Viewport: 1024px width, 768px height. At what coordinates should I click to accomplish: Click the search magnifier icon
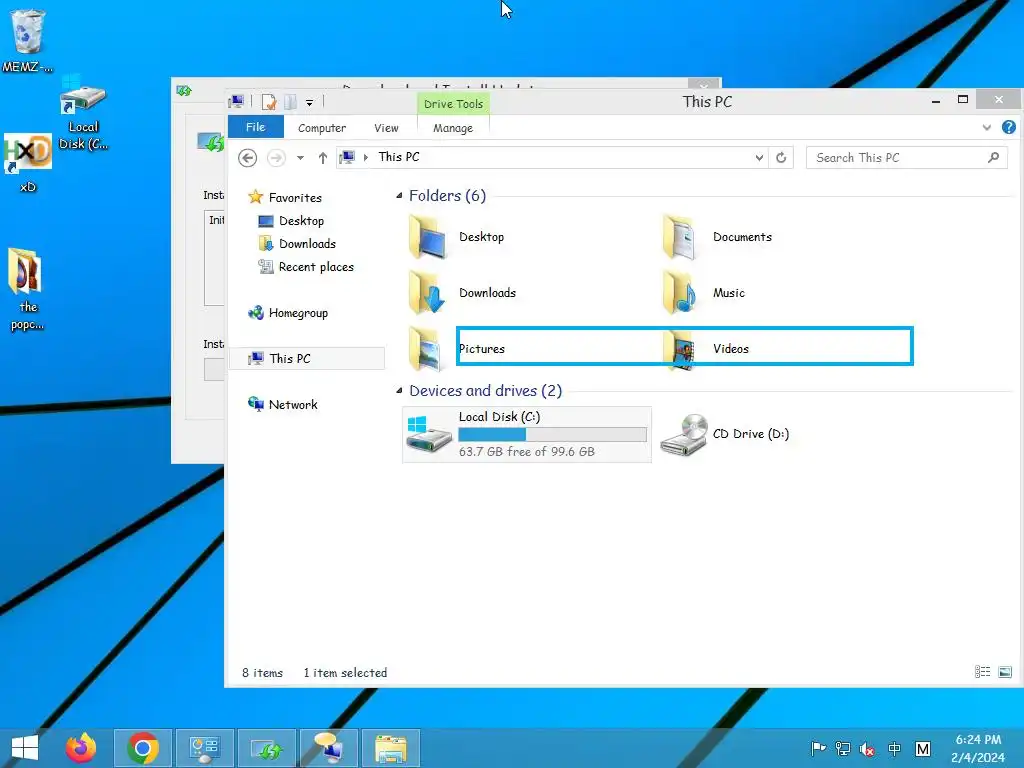(993, 158)
